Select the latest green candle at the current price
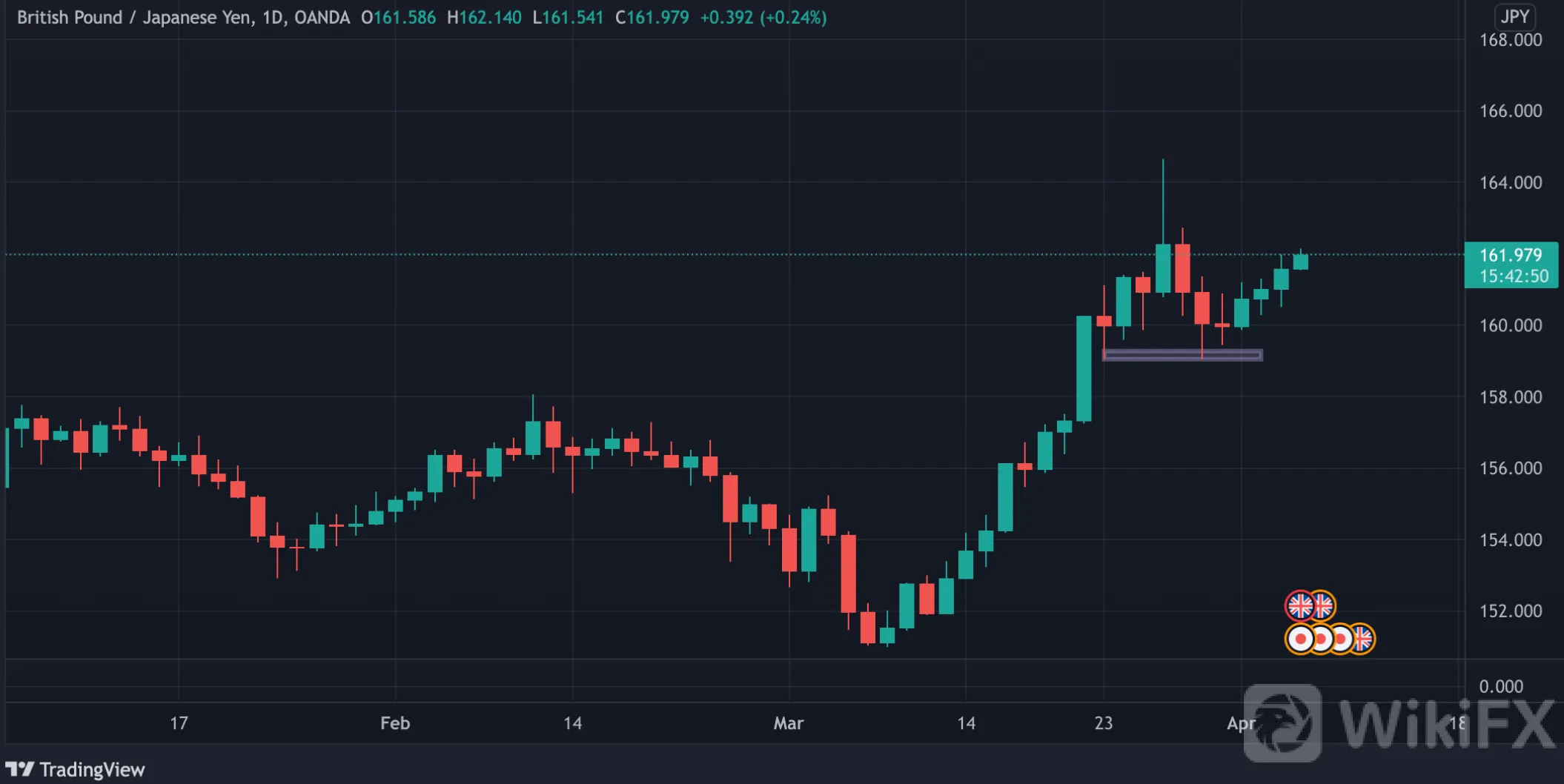 click(1301, 261)
